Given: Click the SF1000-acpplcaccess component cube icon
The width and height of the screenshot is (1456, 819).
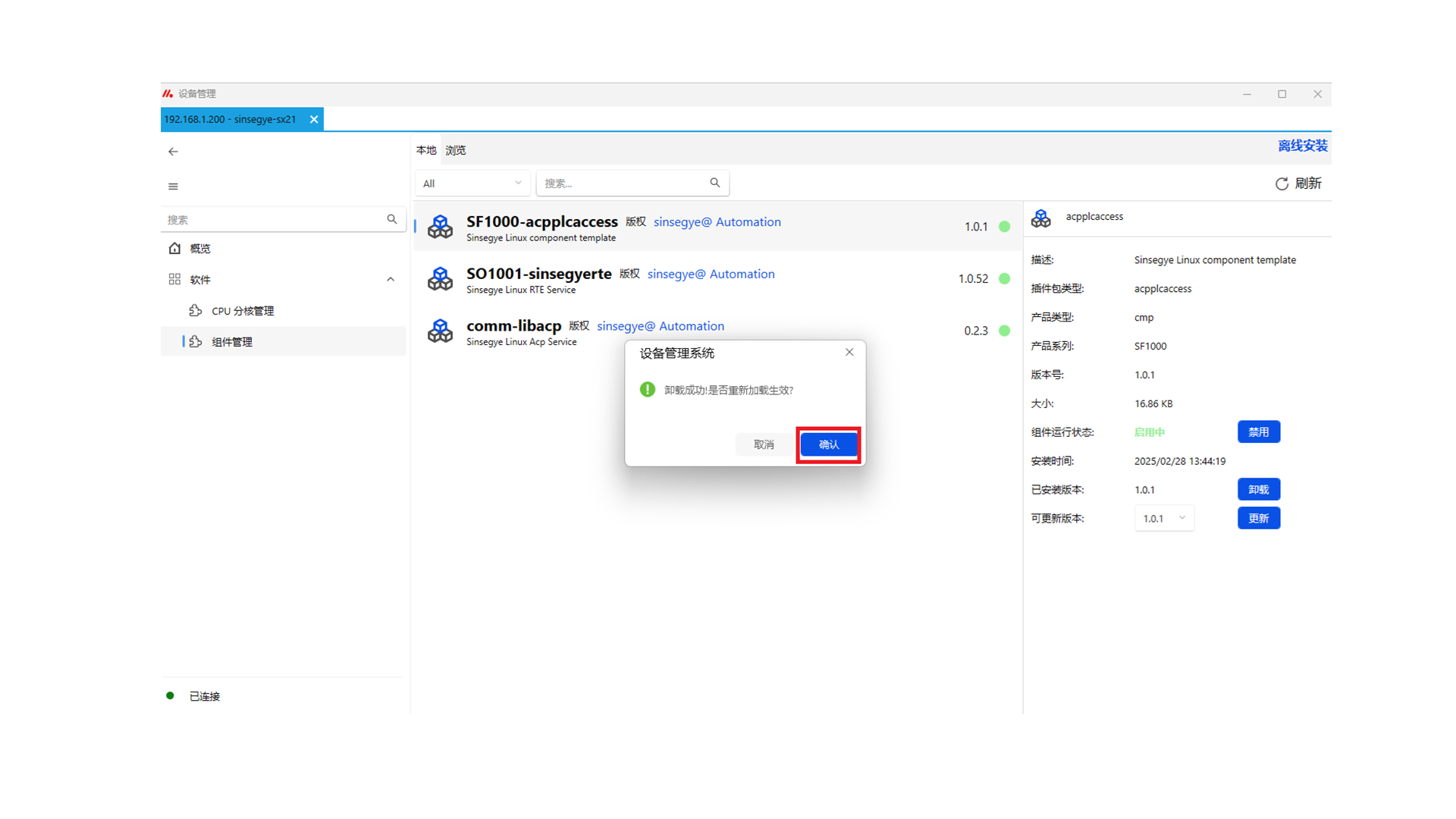Looking at the screenshot, I should tap(440, 227).
